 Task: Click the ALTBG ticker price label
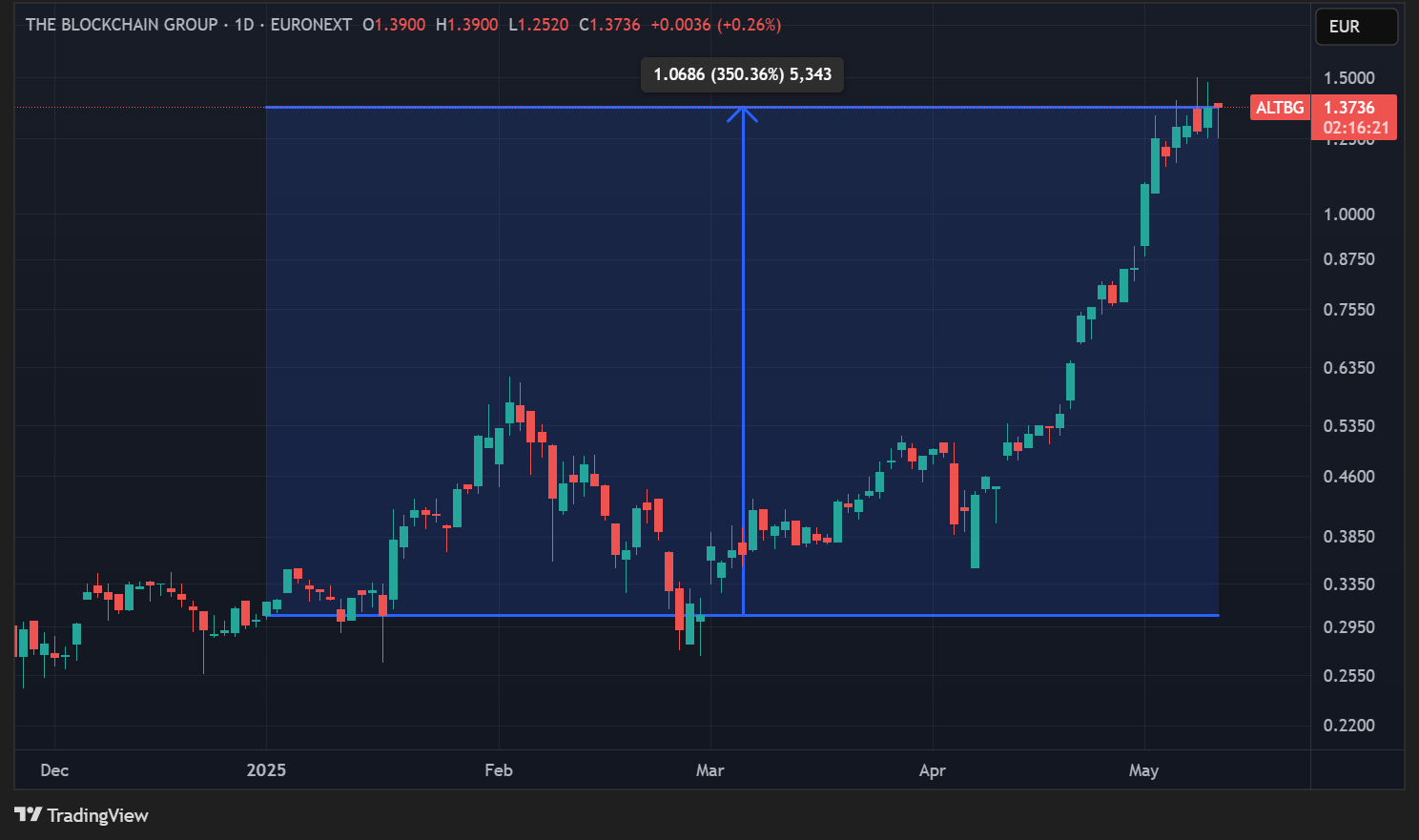click(x=1279, y=108)
